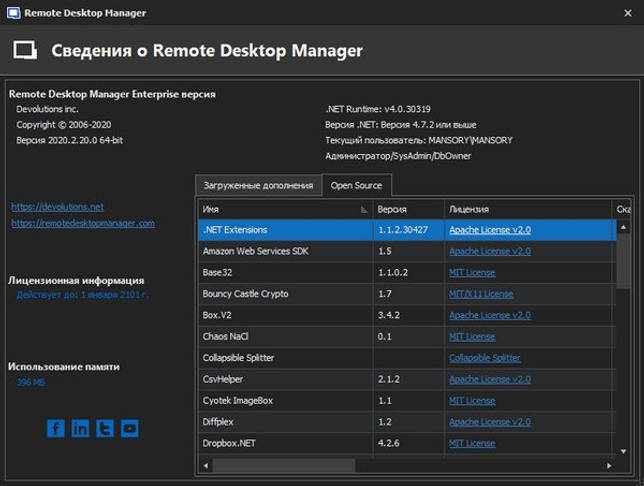Open Apache License link for Box.V2
The width and height of the screenshot is (644, 486).
(490, 315)
